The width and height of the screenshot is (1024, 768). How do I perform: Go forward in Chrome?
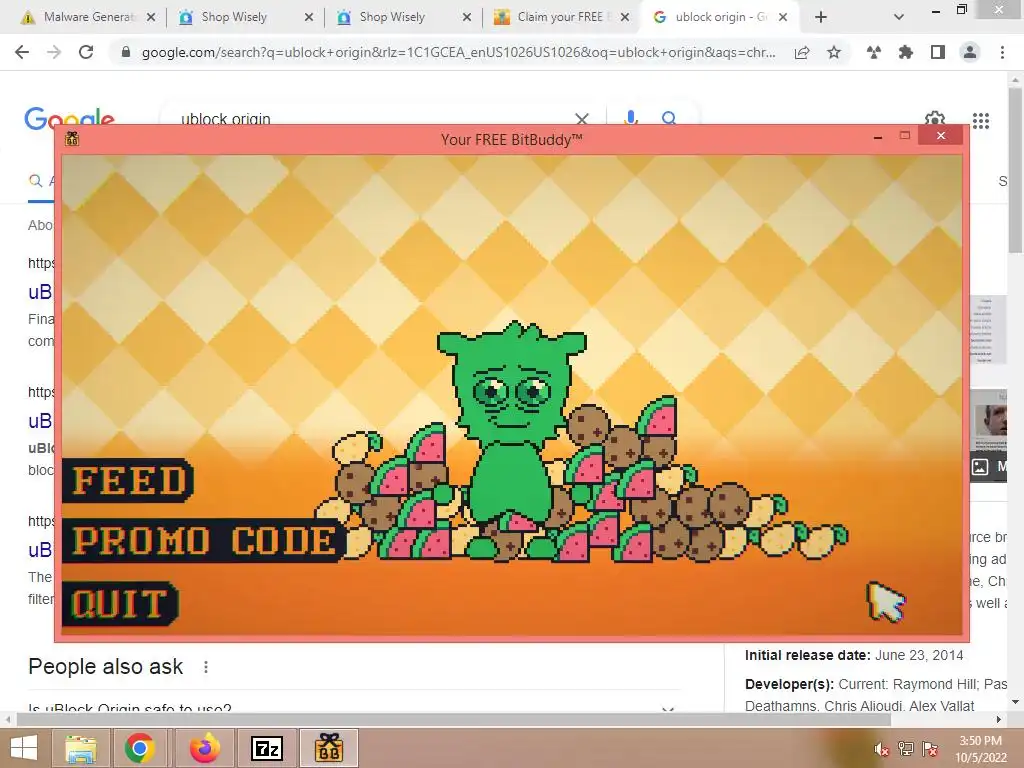click(x=54, y=52)
